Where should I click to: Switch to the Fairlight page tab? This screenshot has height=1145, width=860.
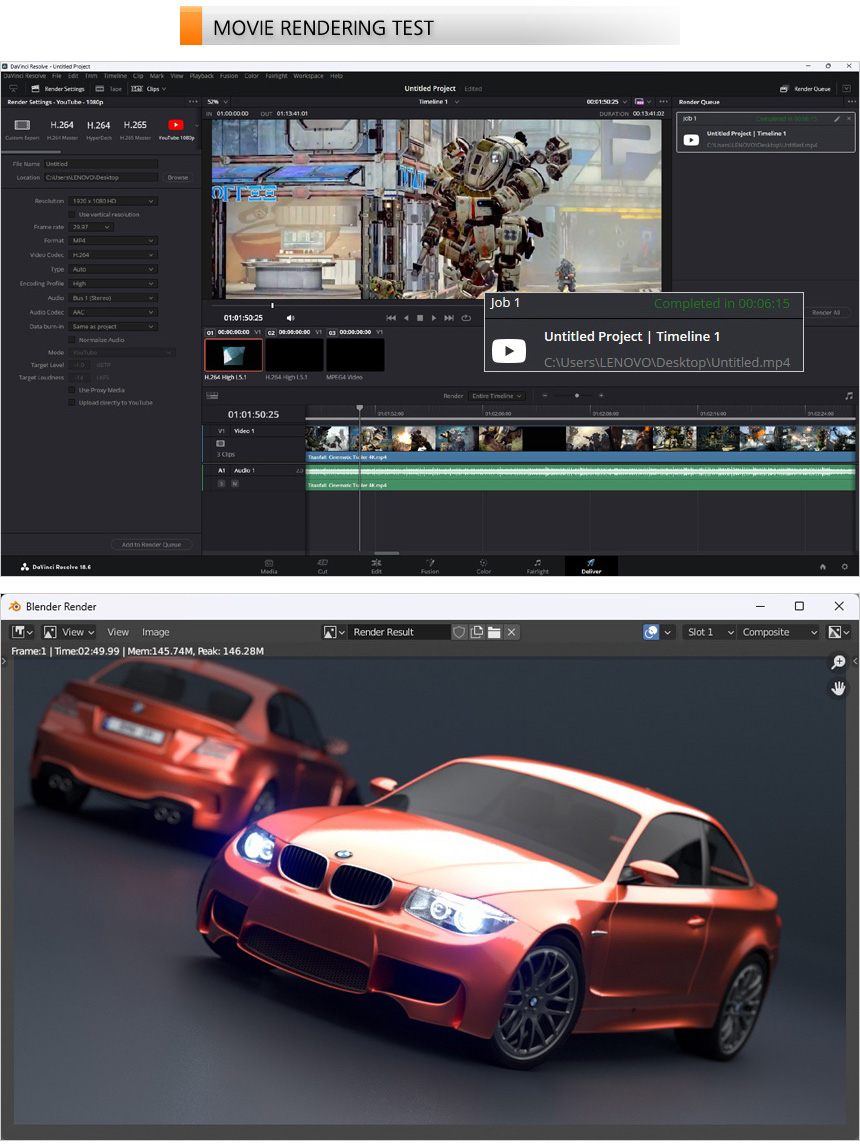537,566
